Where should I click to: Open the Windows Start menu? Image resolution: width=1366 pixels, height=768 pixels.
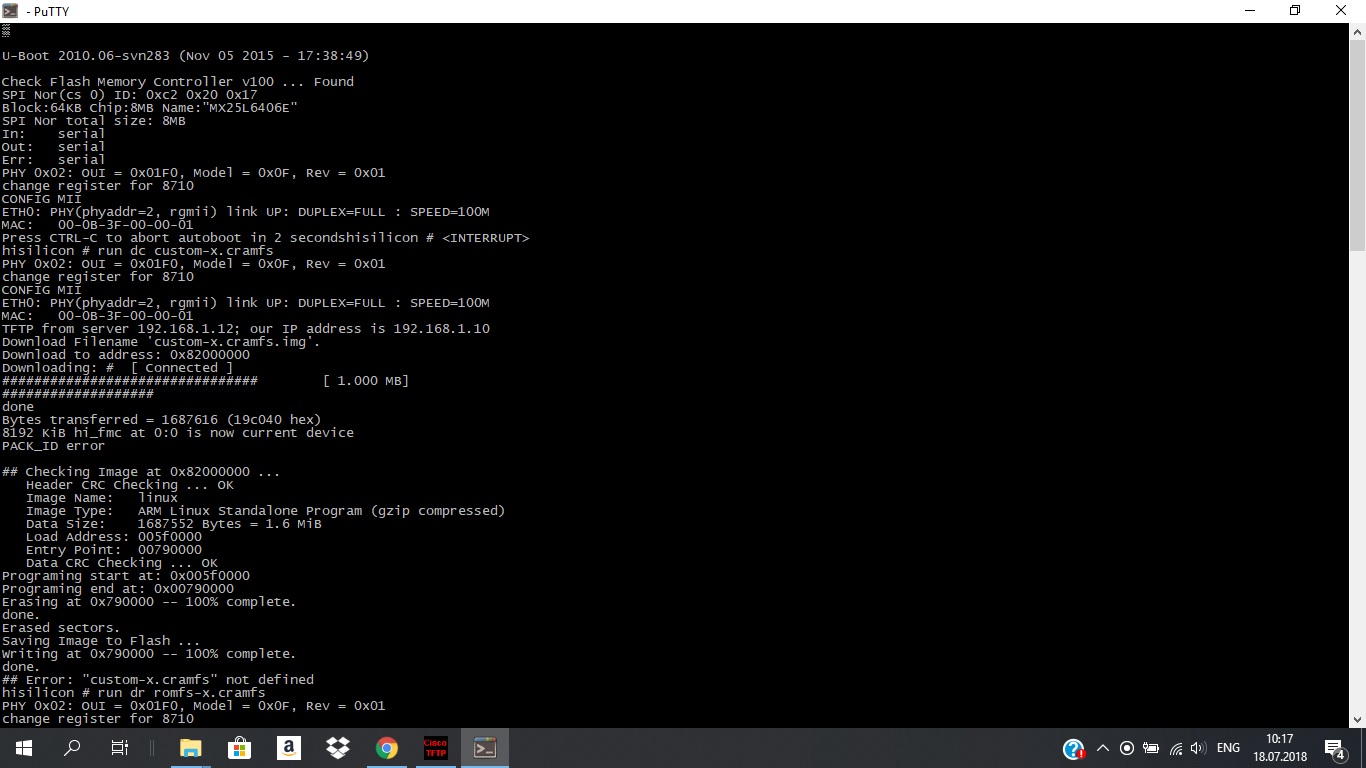pyautogui.click(x=24, y=748)
